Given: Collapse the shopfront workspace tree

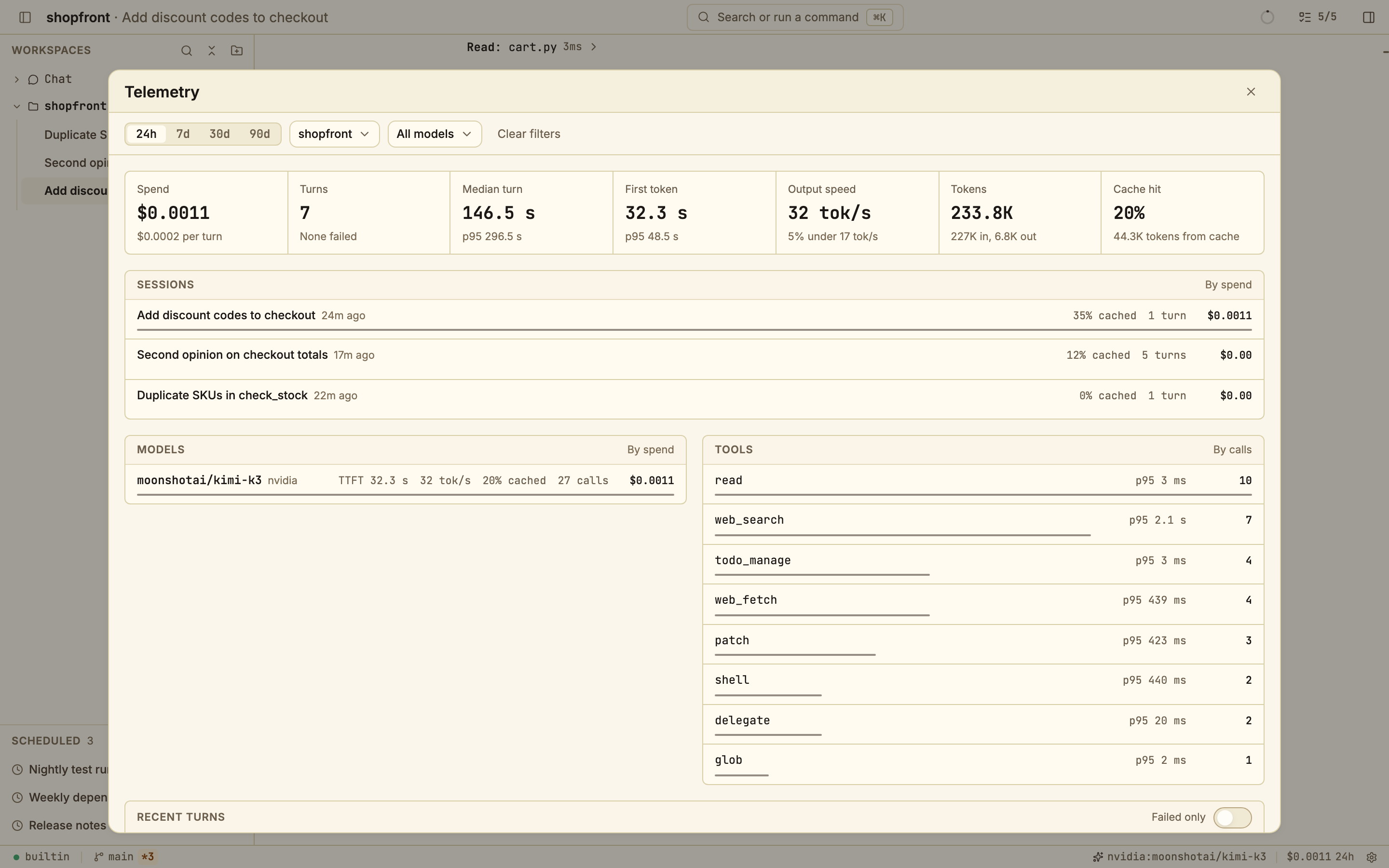Looking at the screenshot, I should [x=17, y=106].
